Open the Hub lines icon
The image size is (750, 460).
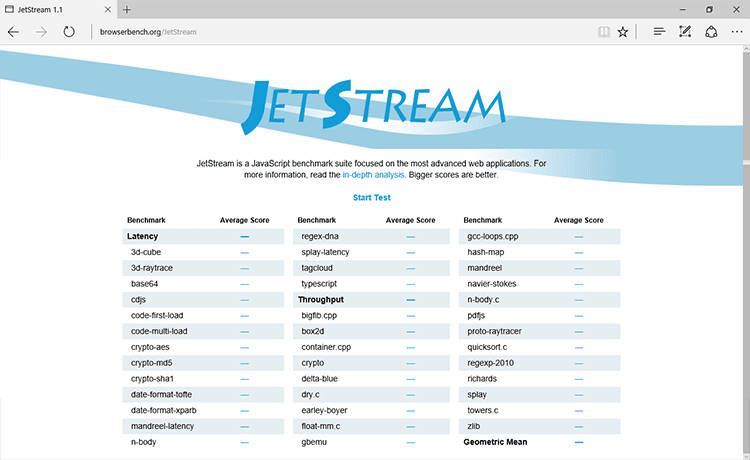pyautogui.click(x=659, y=32)
